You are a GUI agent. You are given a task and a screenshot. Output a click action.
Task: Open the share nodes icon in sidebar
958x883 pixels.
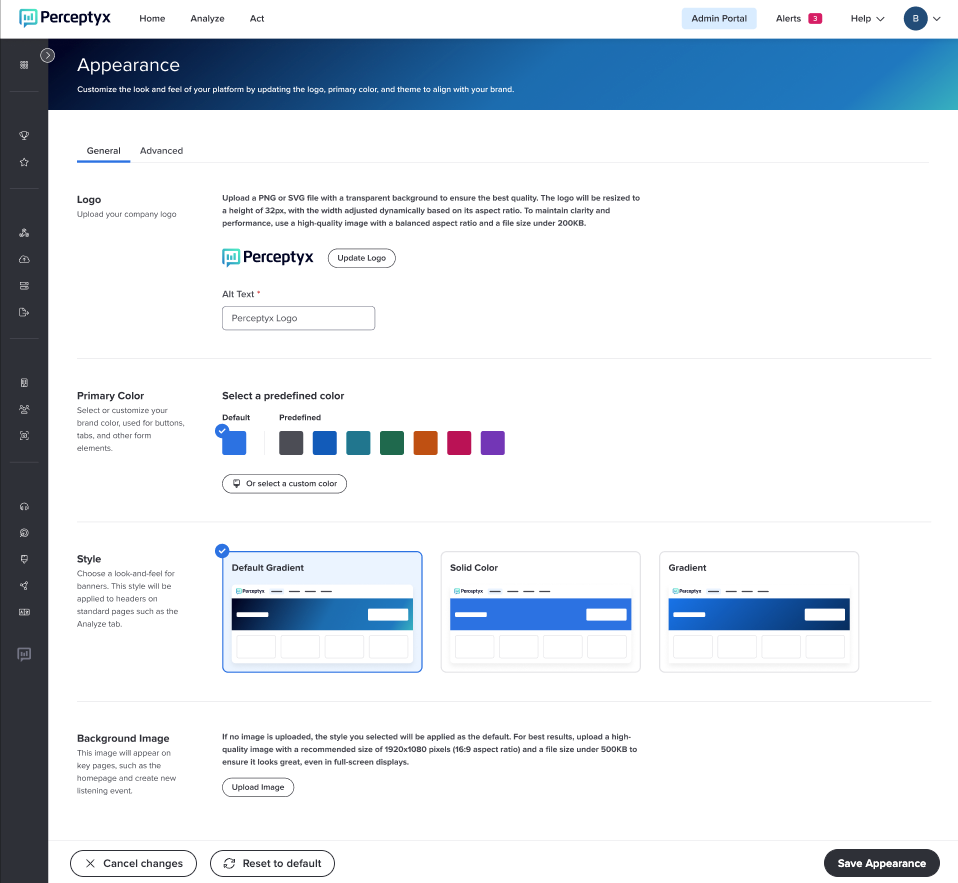pos(24,585)
